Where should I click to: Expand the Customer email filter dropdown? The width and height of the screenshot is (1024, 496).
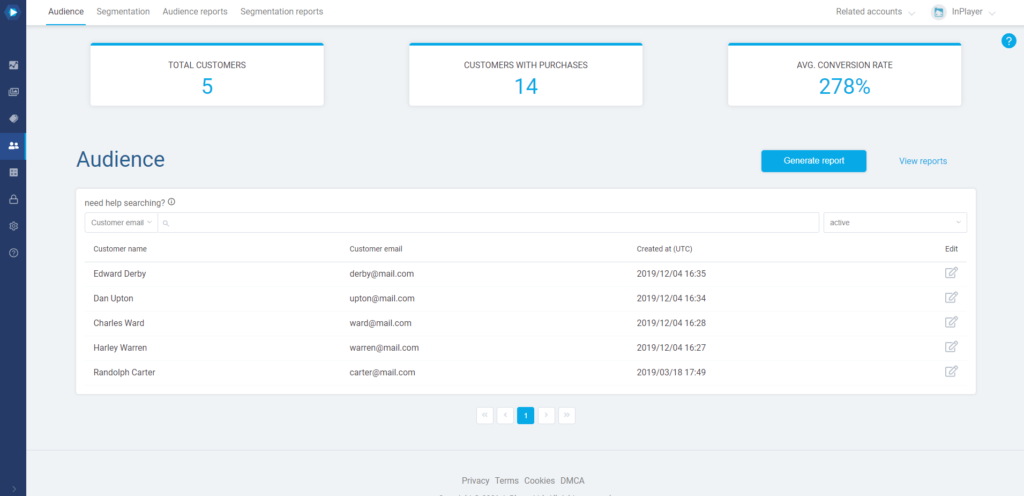click(121, 222)
